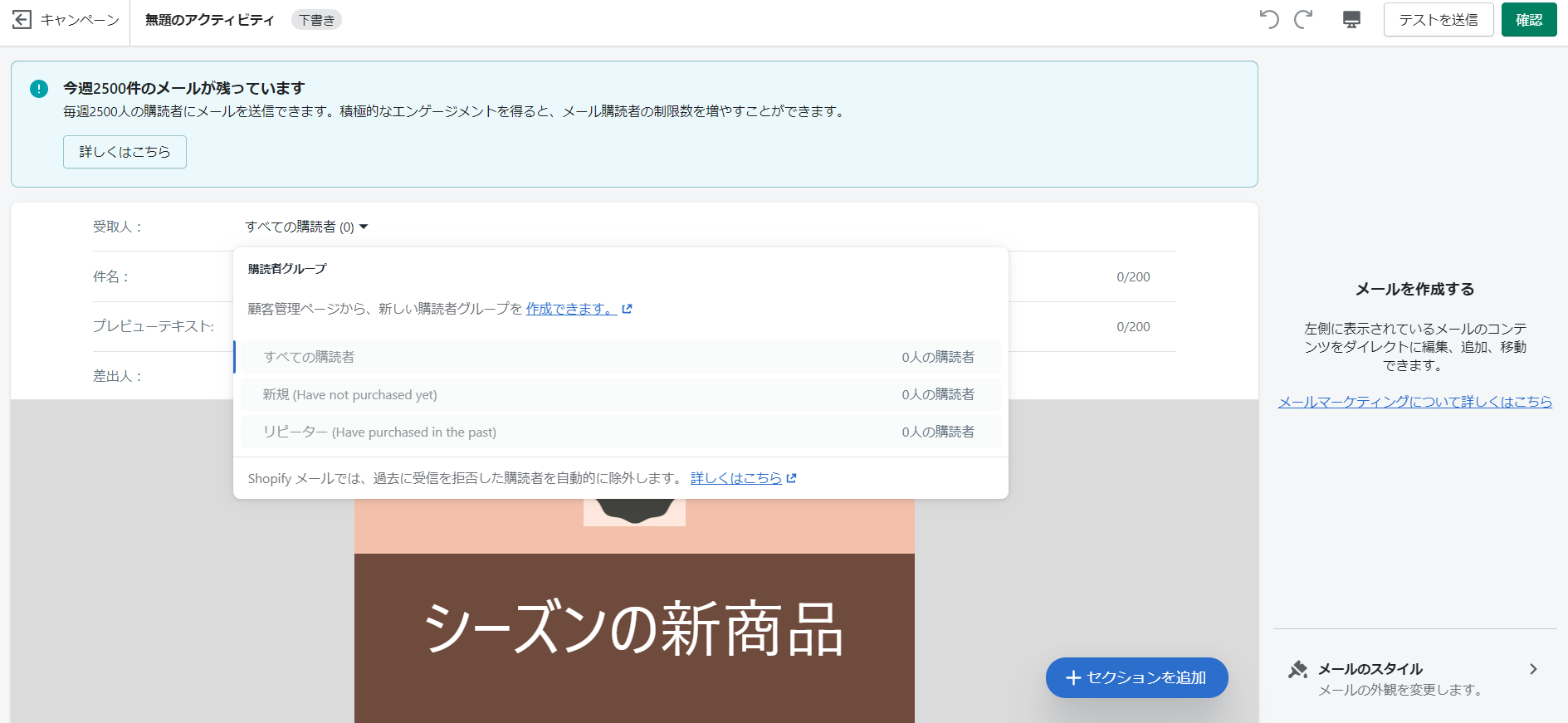Click the プレビューテキスト label

click(x=153, y=326)
